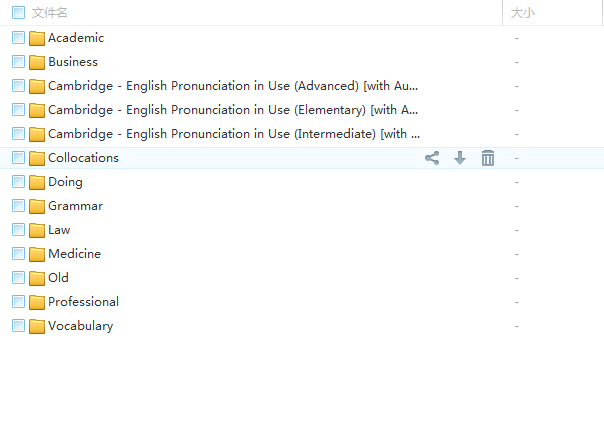Check the Old folder checkbox

coord(18,277)
